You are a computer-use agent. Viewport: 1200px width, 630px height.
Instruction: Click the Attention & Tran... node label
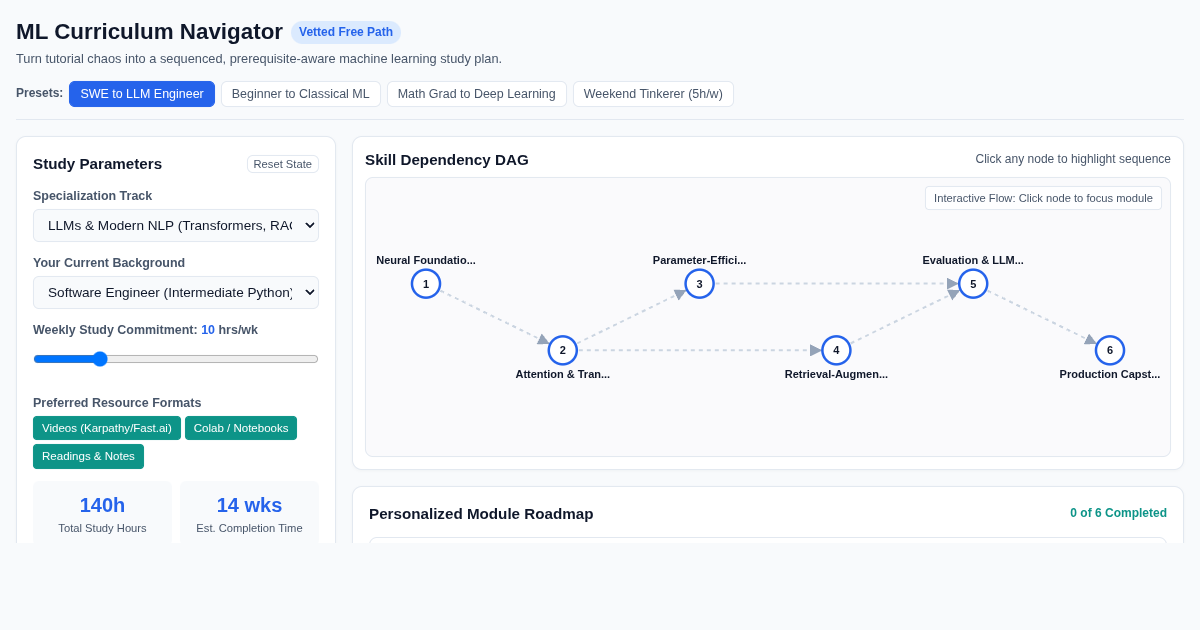point(563,374)
